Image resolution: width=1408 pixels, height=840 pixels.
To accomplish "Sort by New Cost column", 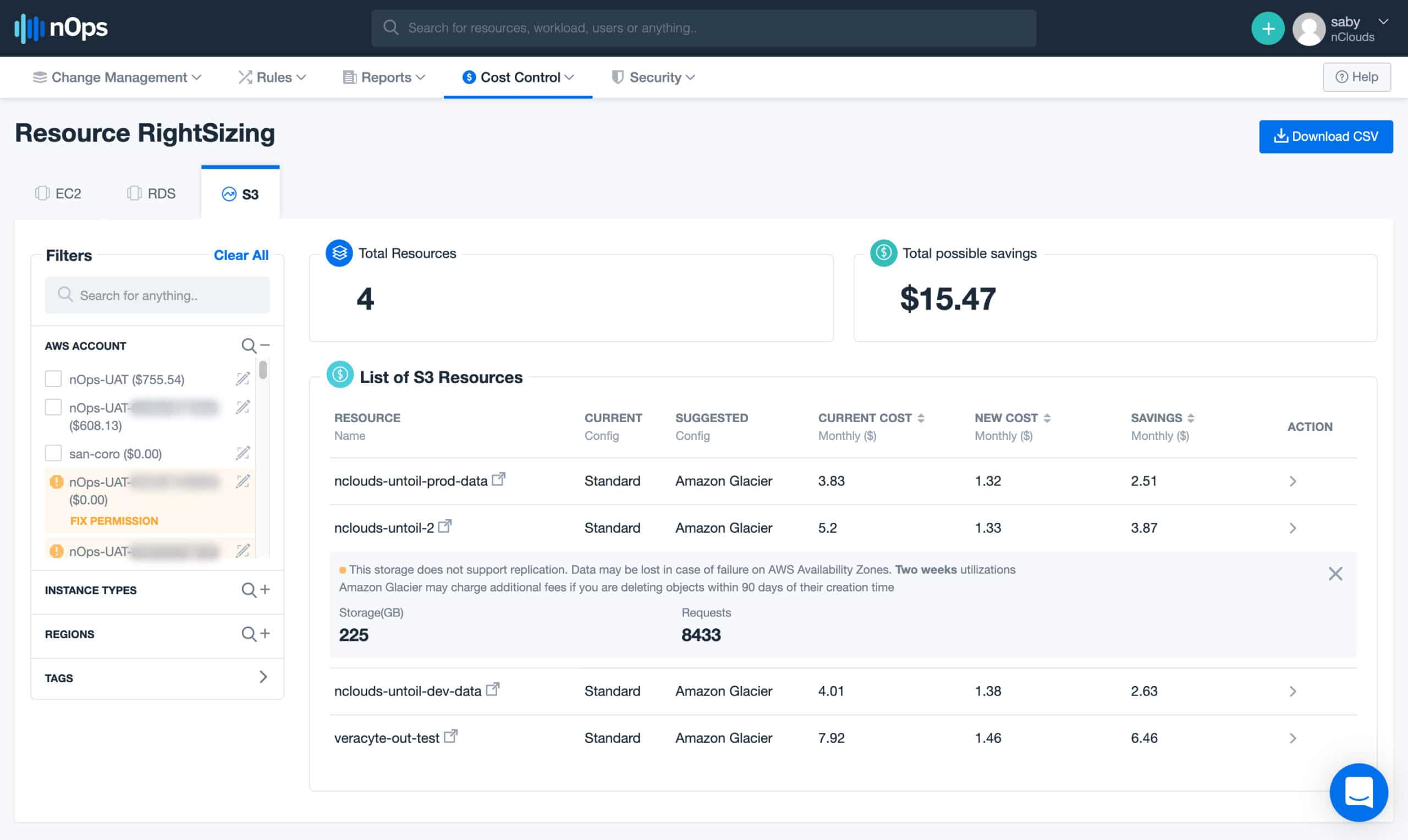I will point(1047,418).
